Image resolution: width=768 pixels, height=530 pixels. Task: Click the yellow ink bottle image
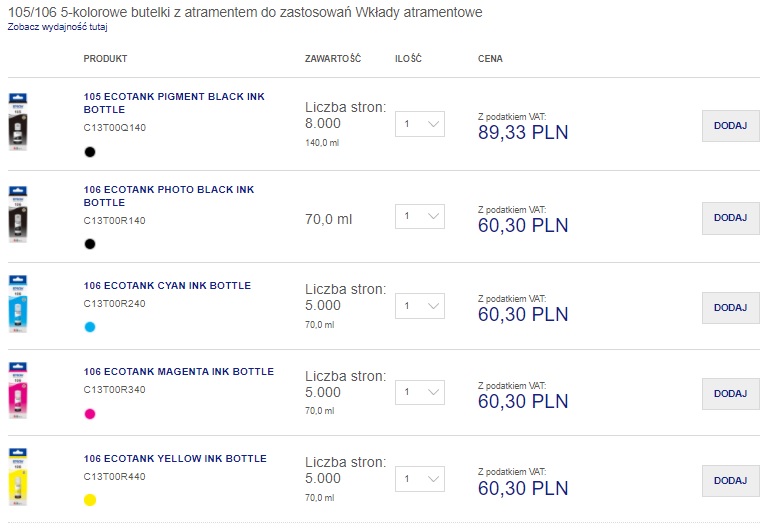18,477
